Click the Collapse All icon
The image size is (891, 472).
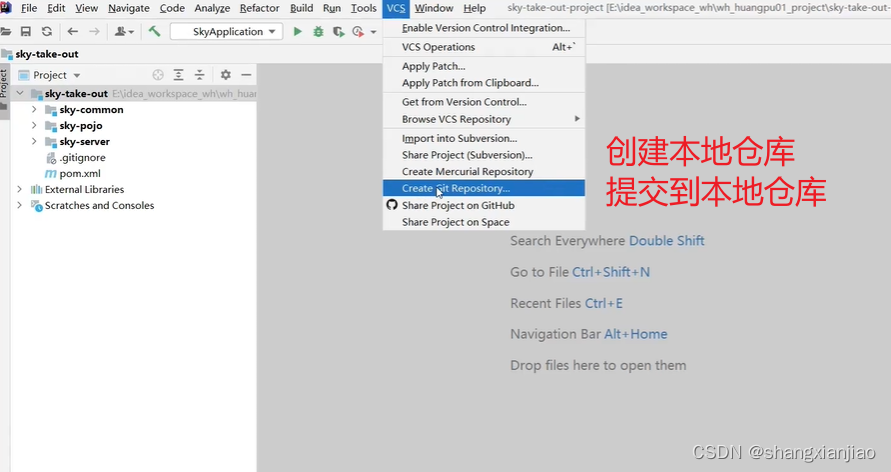pos(199,75)
